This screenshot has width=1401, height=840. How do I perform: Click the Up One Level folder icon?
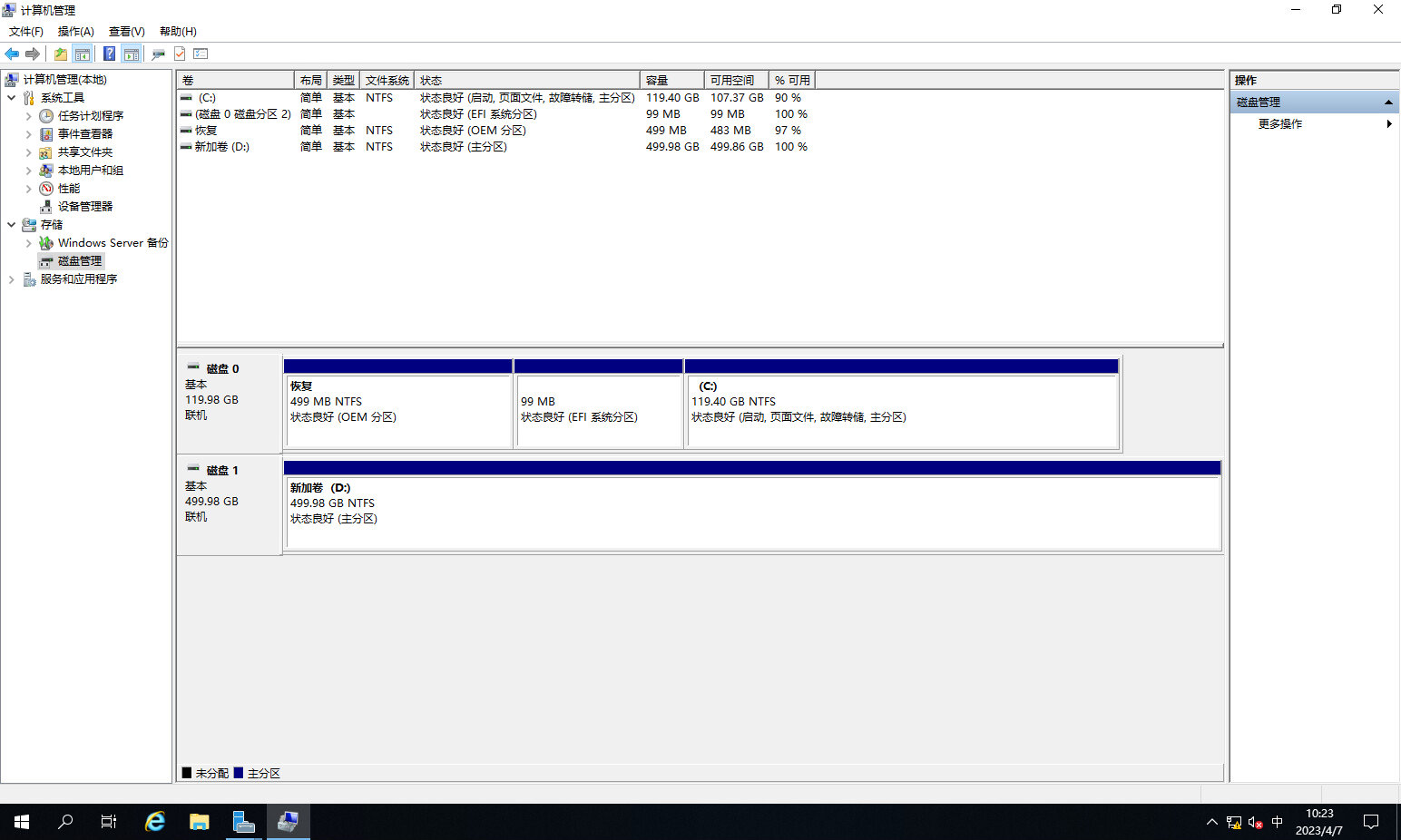click(60, 54)
